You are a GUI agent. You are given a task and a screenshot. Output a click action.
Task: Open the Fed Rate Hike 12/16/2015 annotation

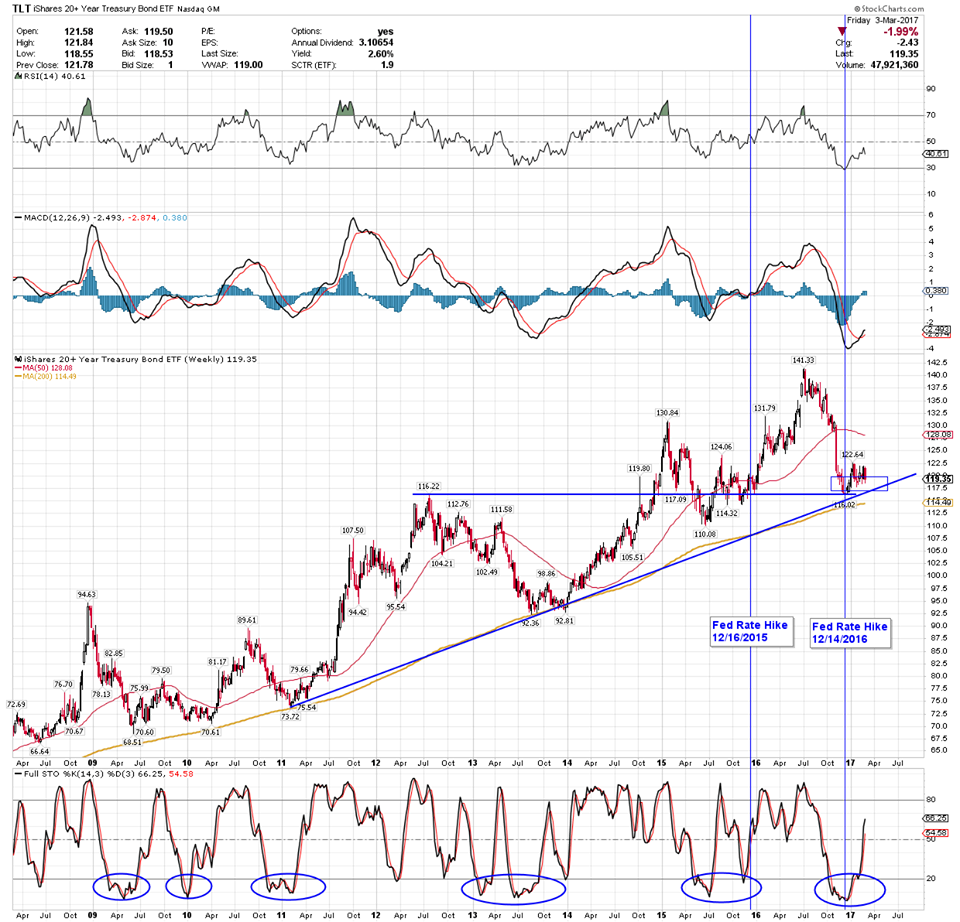750,633
